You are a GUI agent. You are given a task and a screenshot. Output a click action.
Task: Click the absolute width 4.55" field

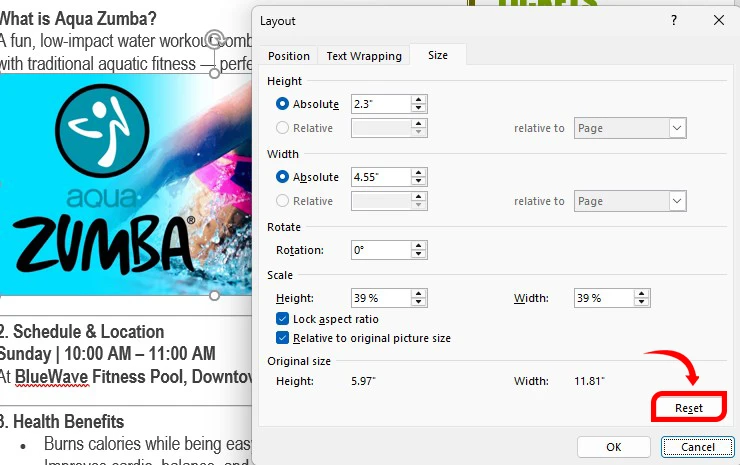click(381, 177)
